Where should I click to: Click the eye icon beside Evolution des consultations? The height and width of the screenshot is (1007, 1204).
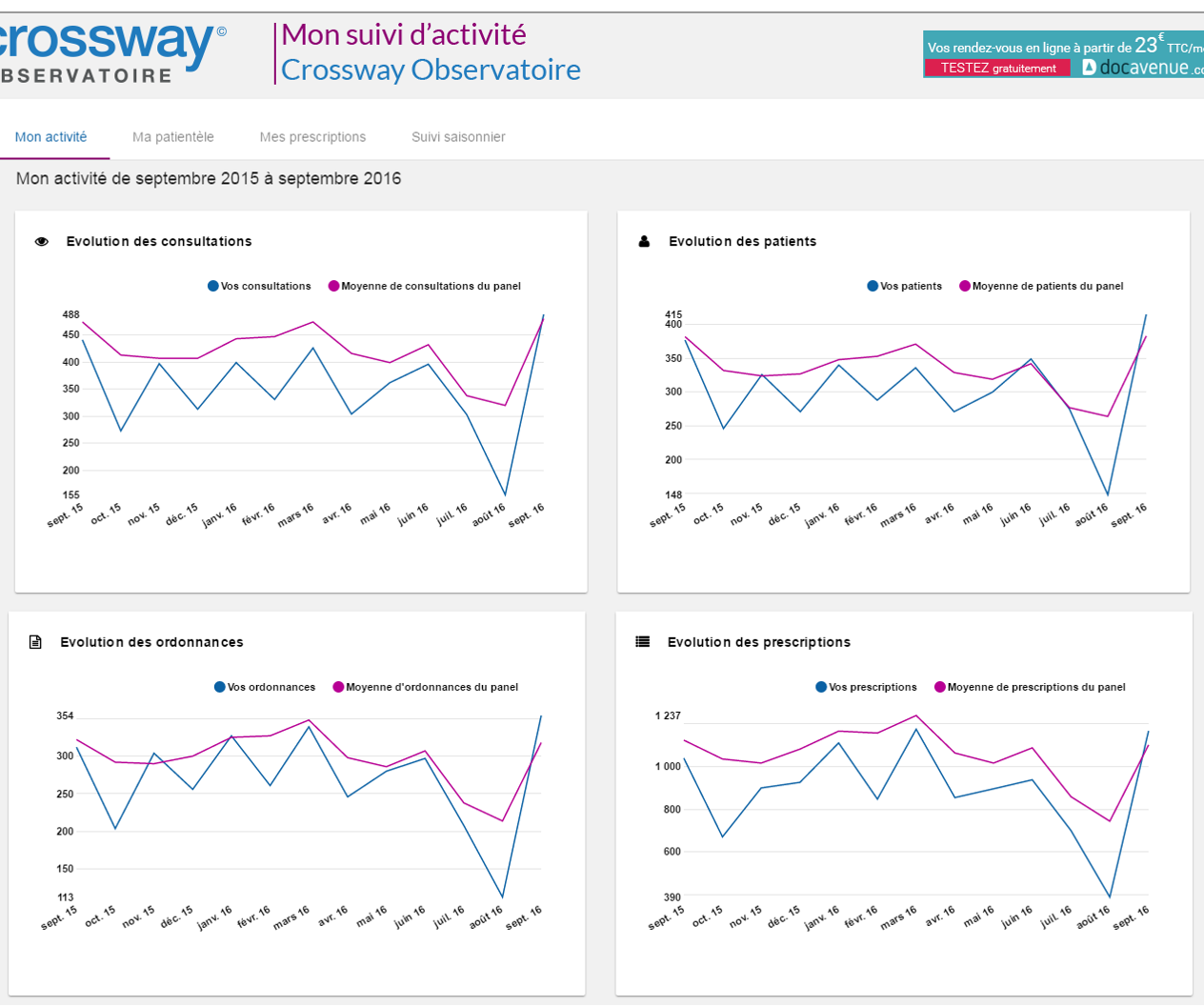[x=42, y=242]
